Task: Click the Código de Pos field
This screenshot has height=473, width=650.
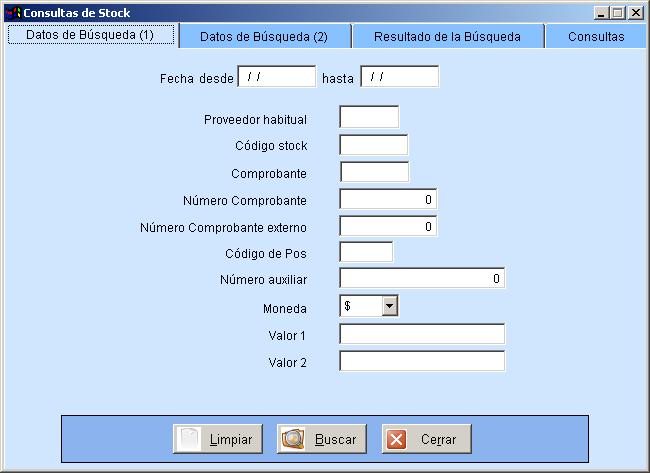Action: pyautogui.click(x=366, y=252)
